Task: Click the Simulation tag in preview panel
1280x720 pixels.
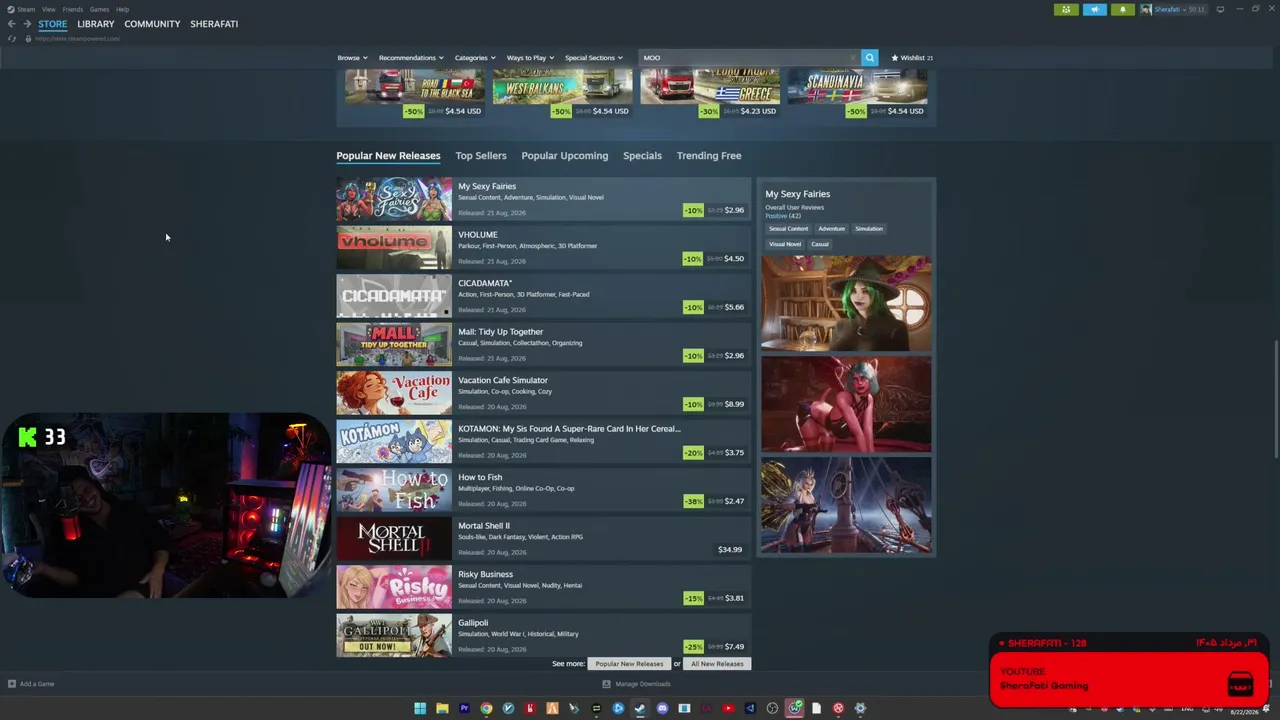Action: click(x=869, y=229)
